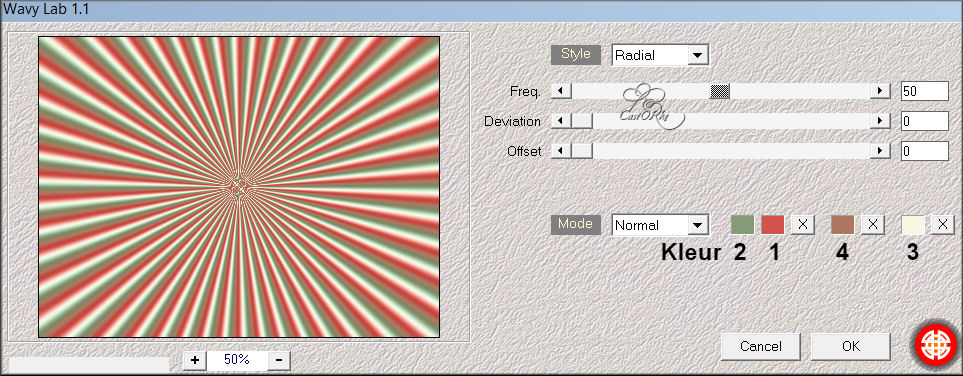Remove the red color with its X
The image size is (963, 376).
coord(802,225)
